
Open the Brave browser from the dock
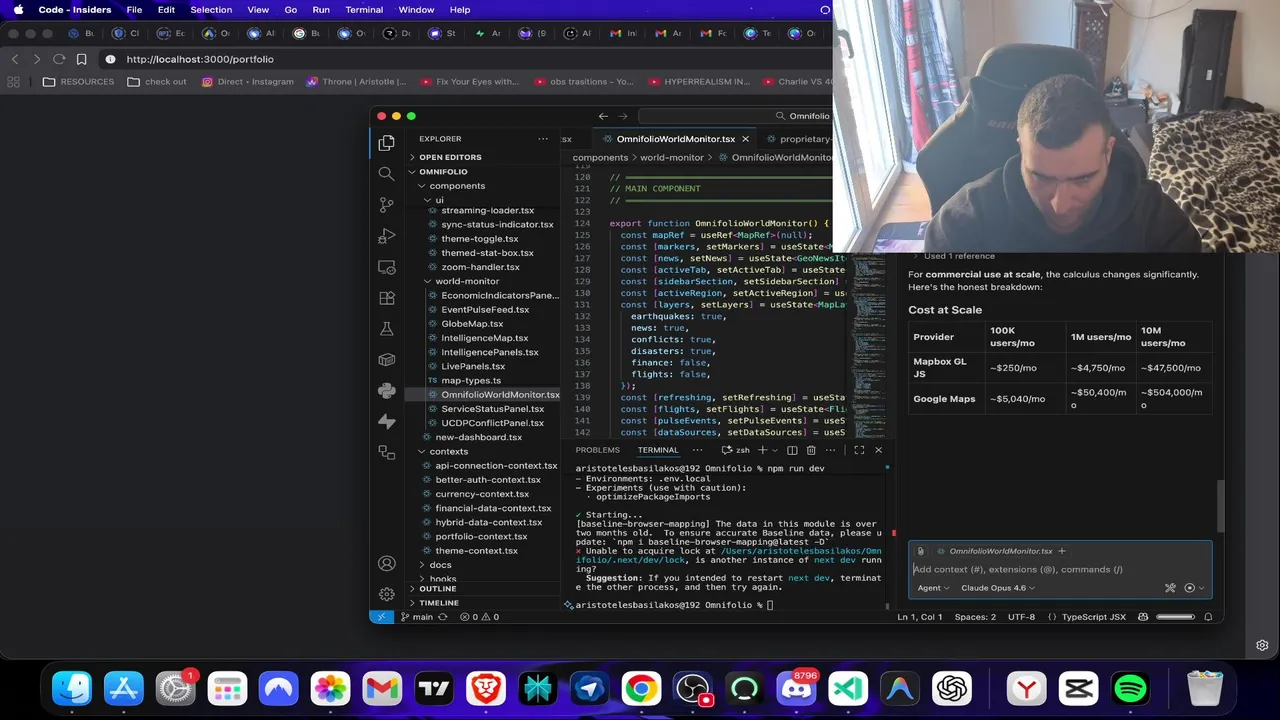(485, 689)
